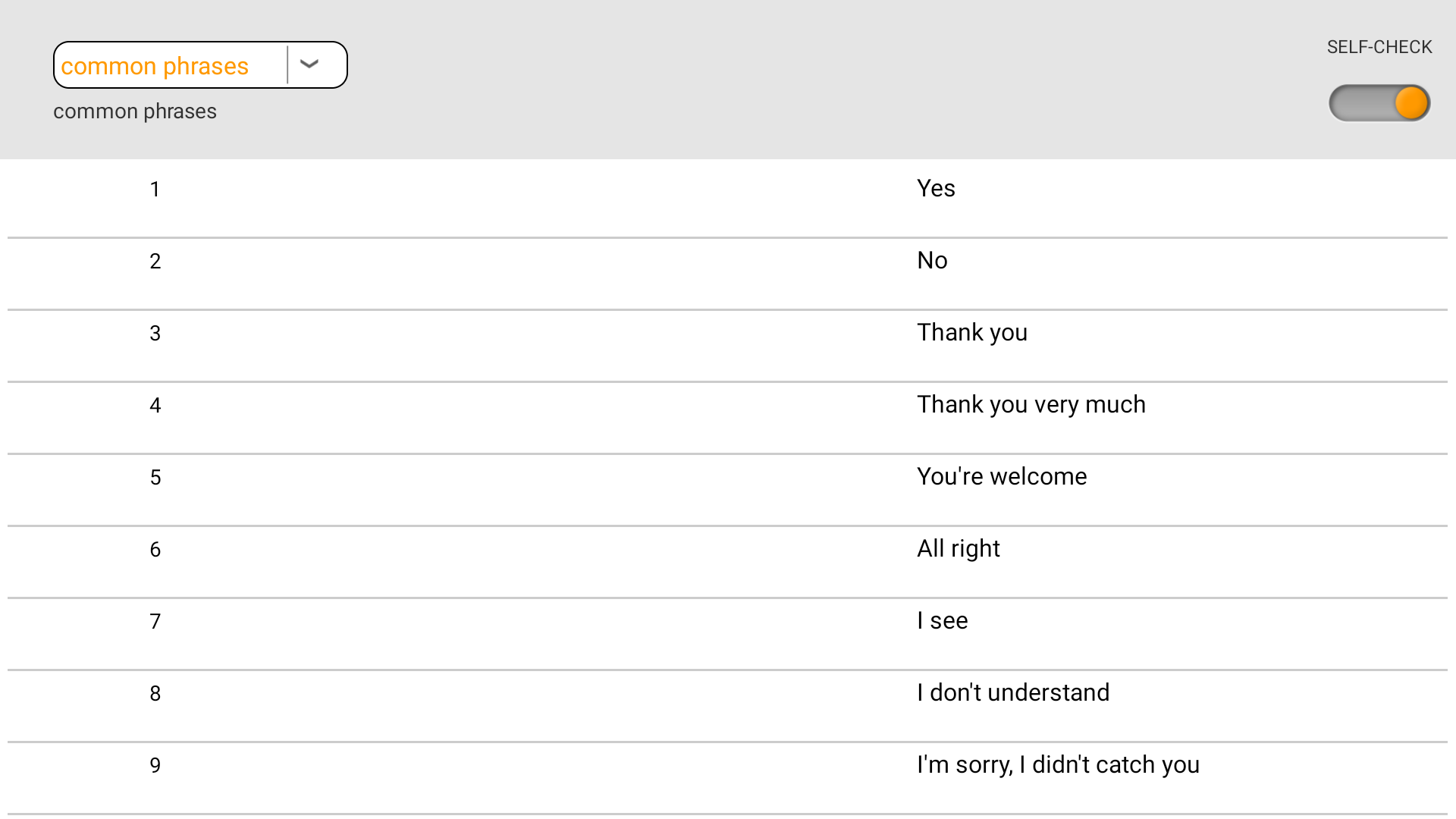Tap the "All right" phrase
Image resolution: width=1456 pixels, height=819 pixels.
[x=958, y=549]
